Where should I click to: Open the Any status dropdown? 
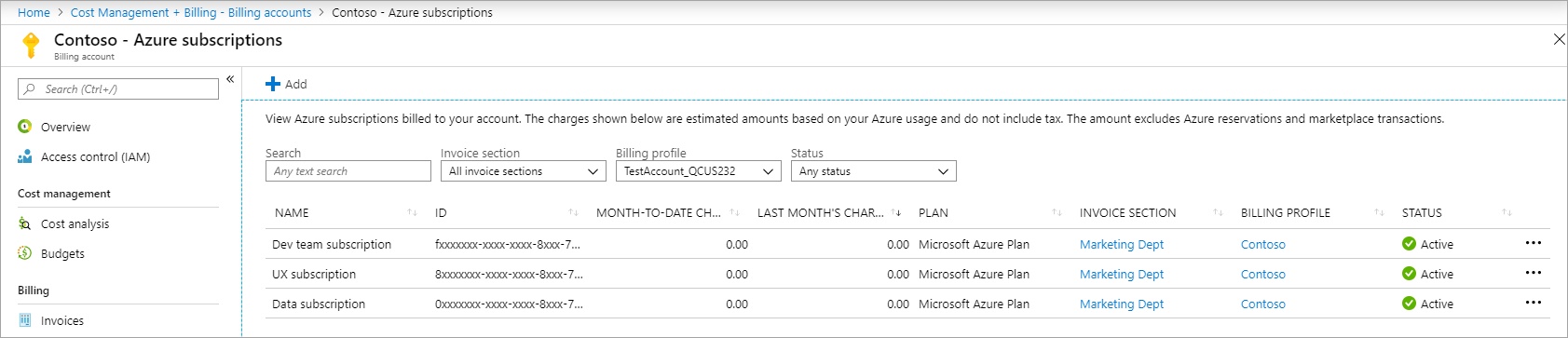pos(874,171)
